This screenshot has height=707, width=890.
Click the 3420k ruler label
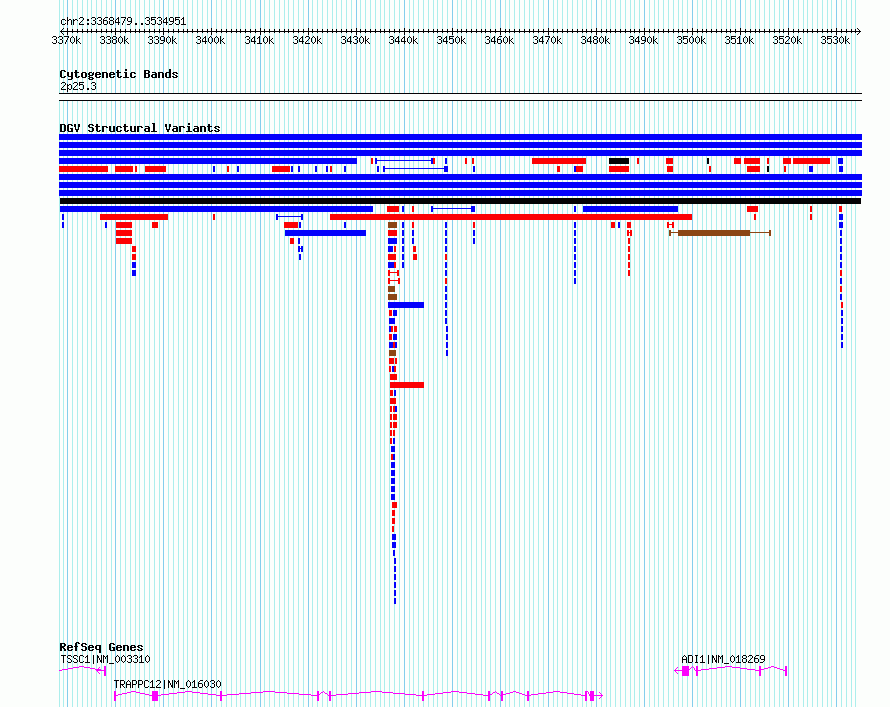pos(307,40)
